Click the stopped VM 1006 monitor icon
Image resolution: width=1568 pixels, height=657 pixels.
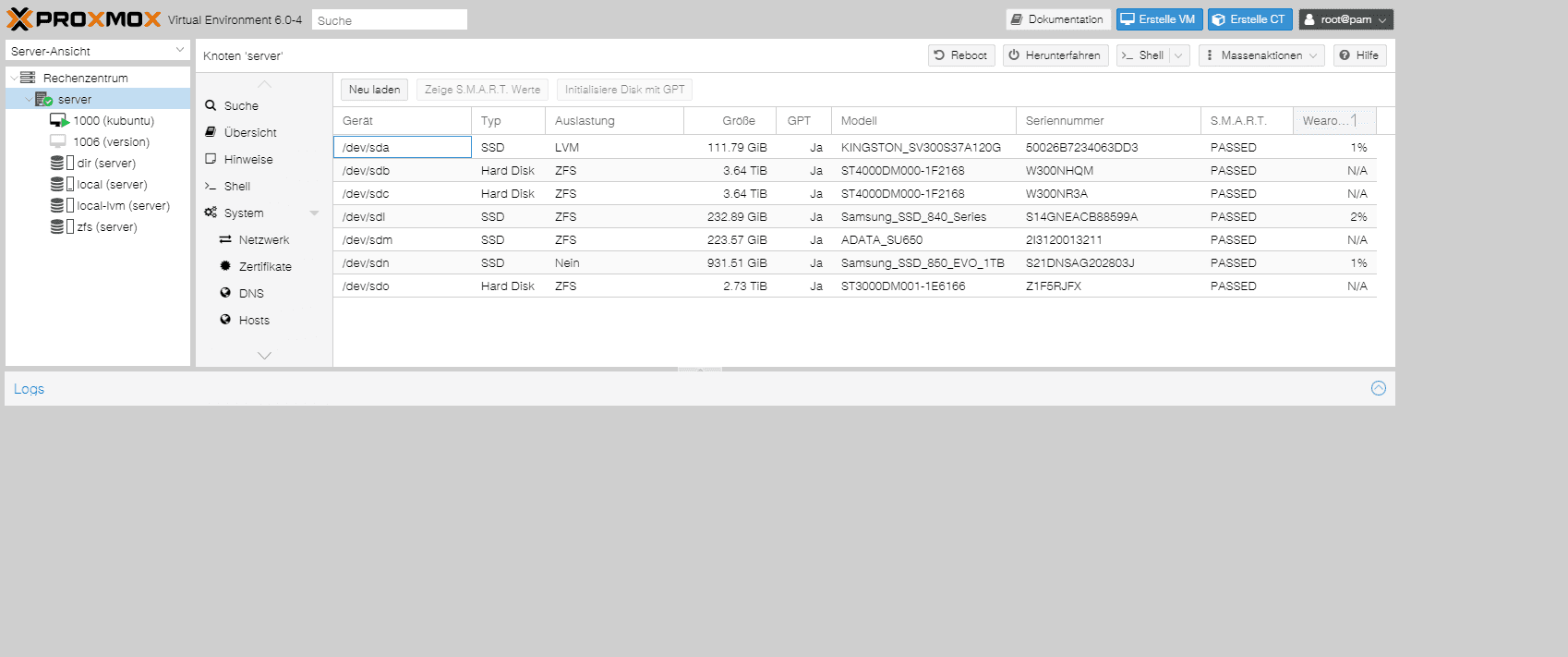click(x=57, y=141)
